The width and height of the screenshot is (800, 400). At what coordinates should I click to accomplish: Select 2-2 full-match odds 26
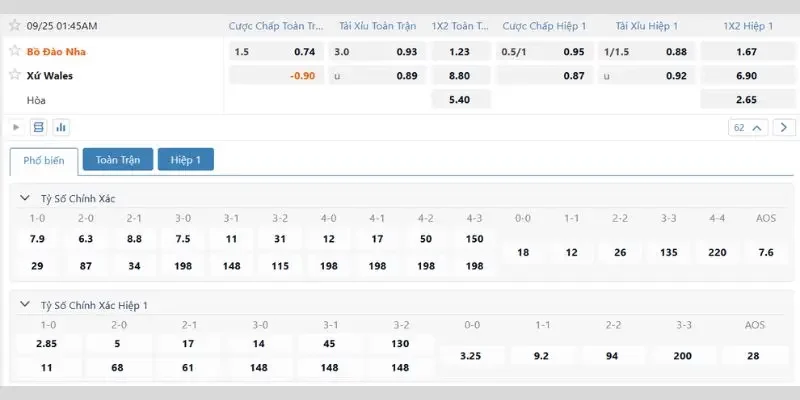(620, 252)
